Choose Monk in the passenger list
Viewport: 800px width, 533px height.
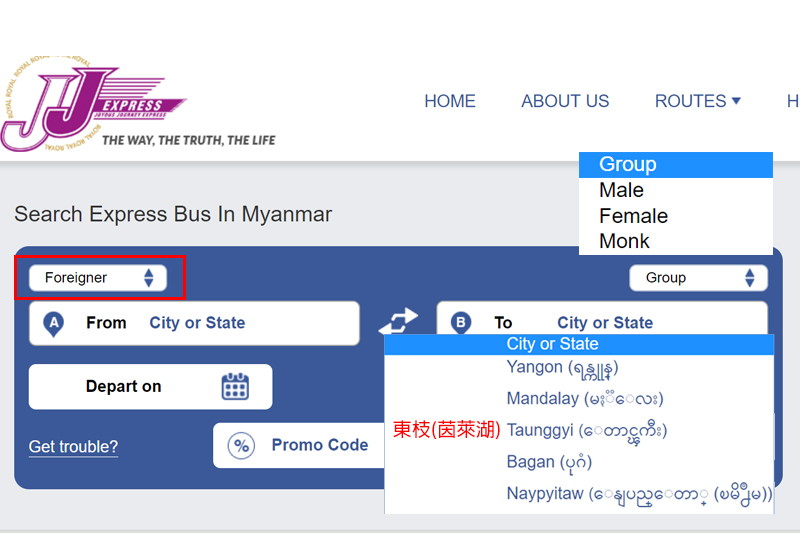tap(624, 241)
